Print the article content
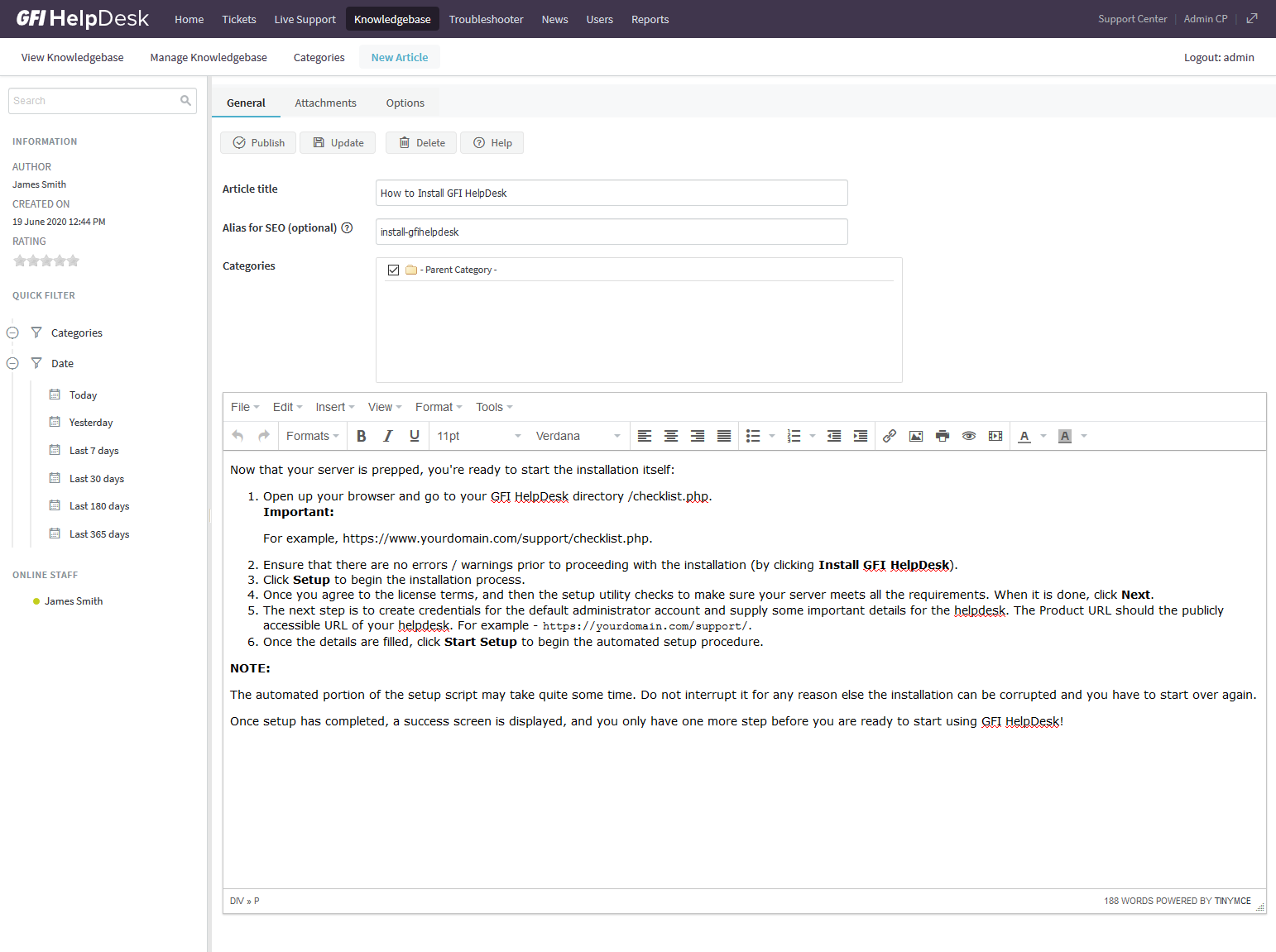The width and height of the screenshot is (1276, 952). 943,436
